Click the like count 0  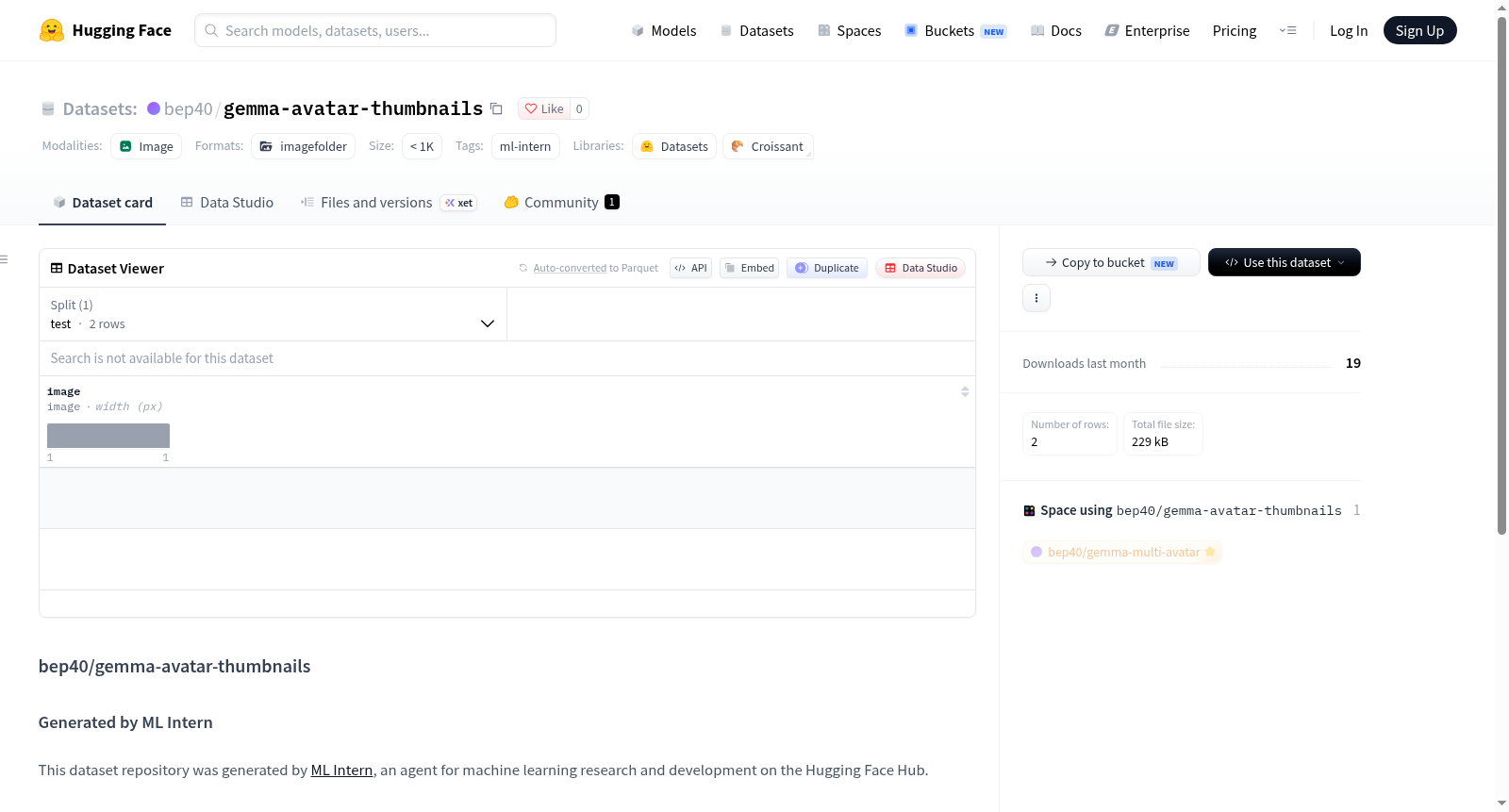pos(579,108)
